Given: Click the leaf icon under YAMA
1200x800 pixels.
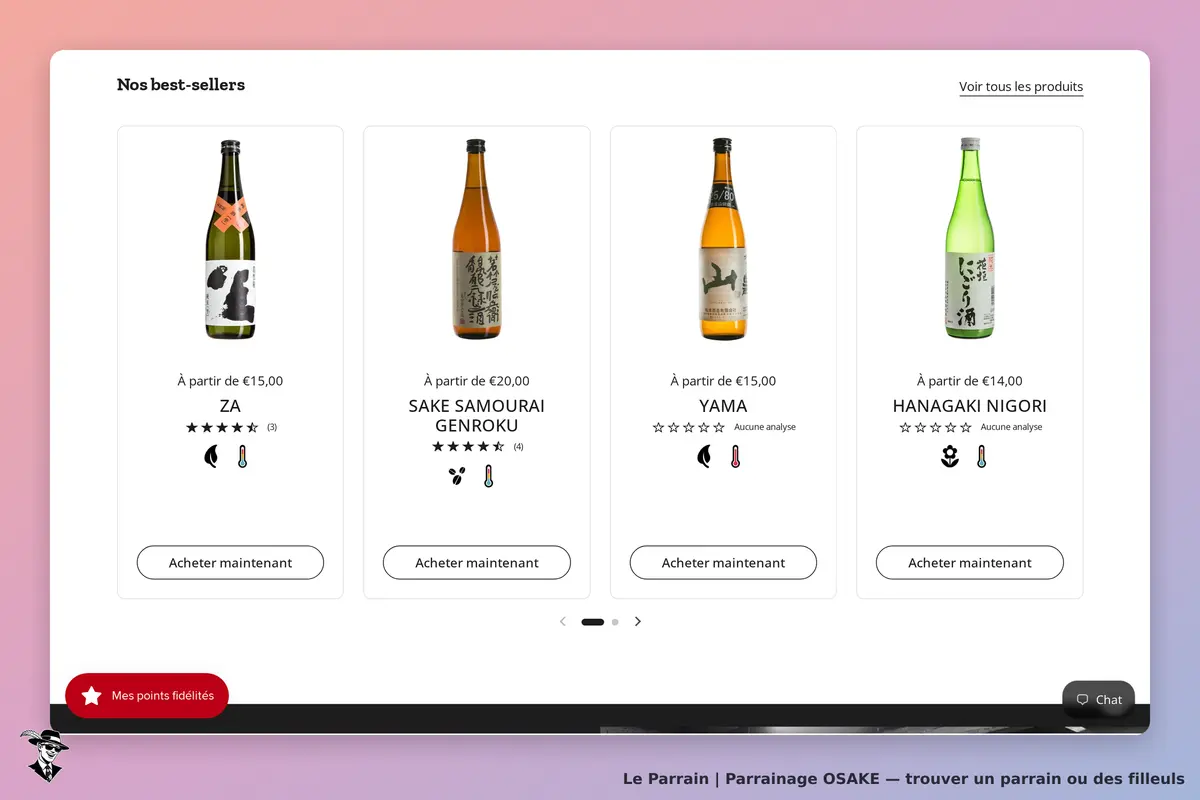Looking at the screenshot, I should click(704, 457).
